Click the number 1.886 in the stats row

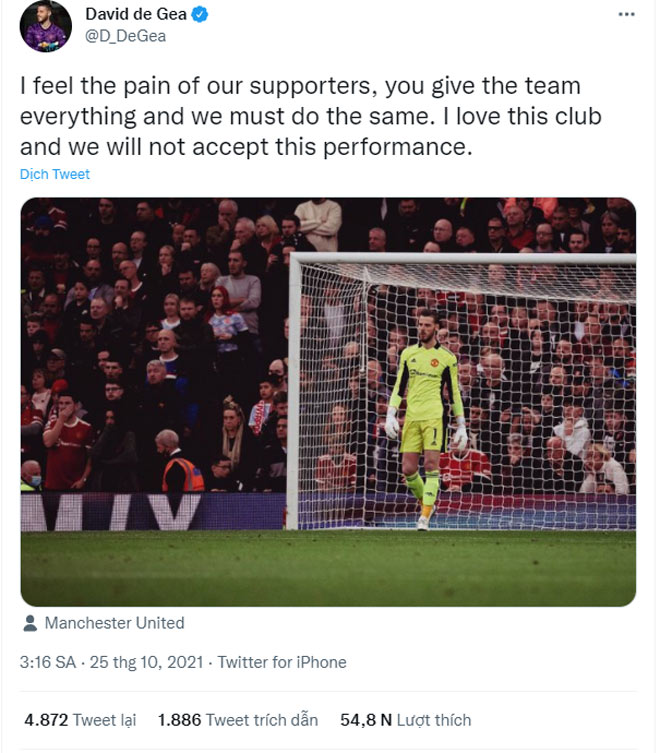pyautogui.click(x=179, y=720)
